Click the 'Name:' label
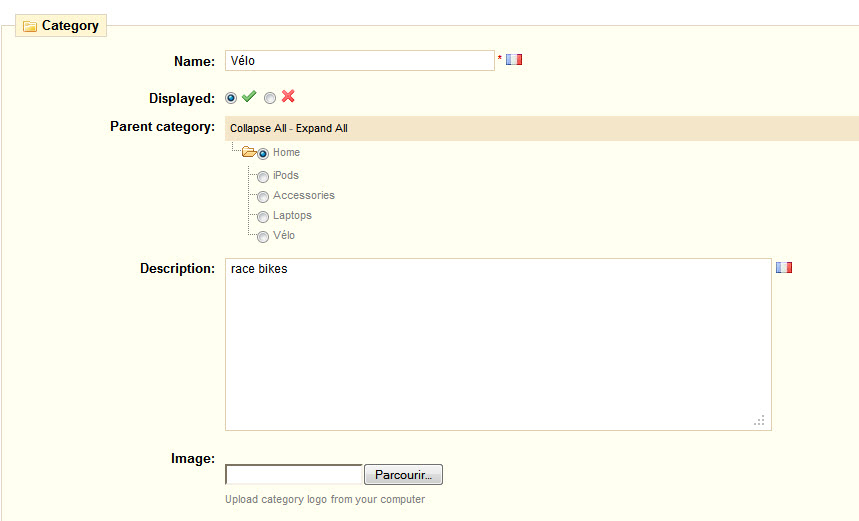This screenshot has width=859, height=521. (x=194, y=61)
